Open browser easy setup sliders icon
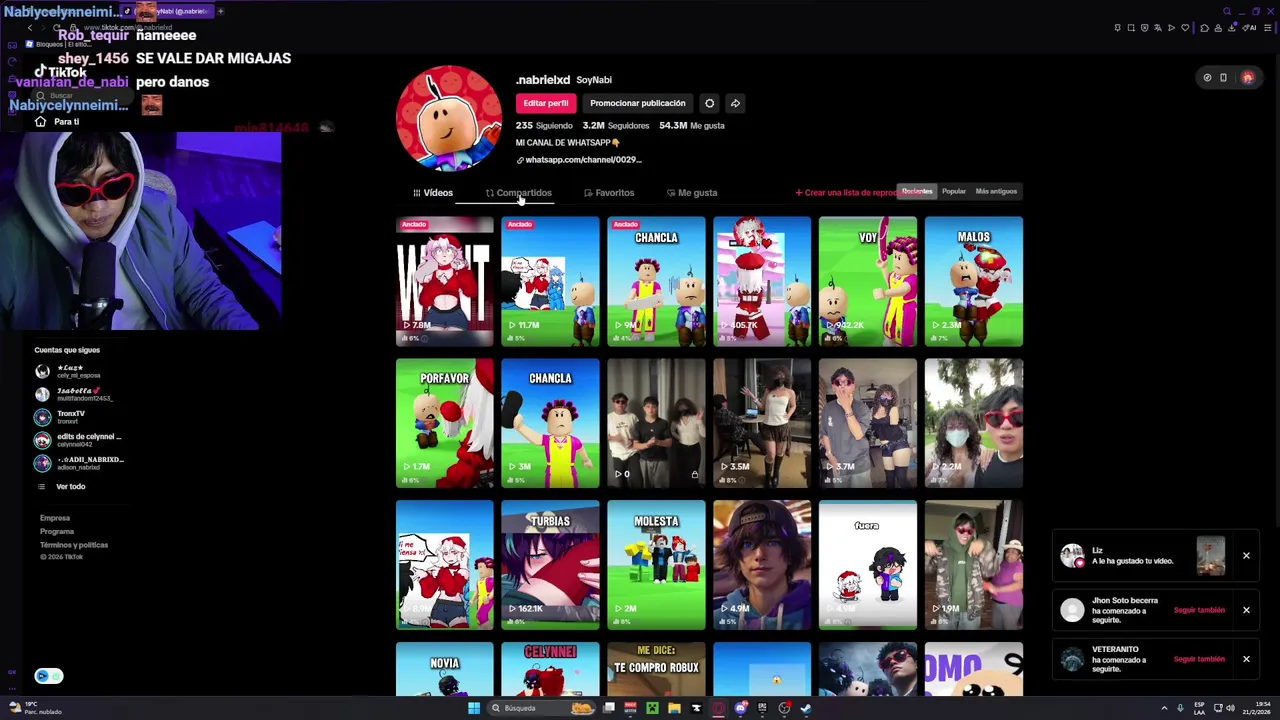 click(1268, 28)
